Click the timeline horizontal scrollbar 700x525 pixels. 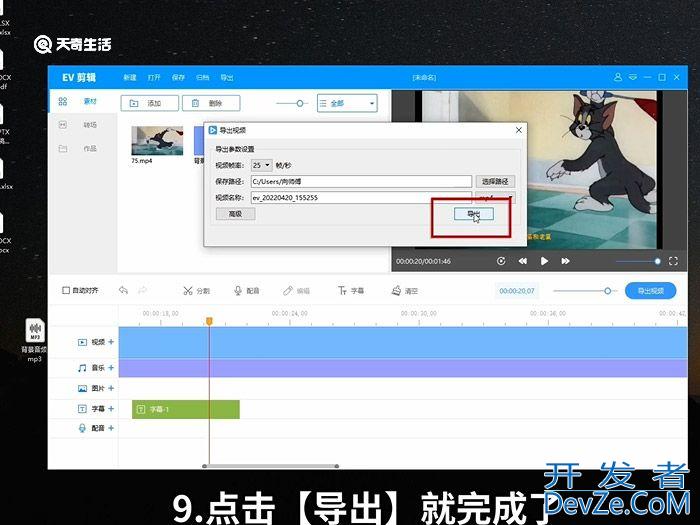(x=271, y=466)
